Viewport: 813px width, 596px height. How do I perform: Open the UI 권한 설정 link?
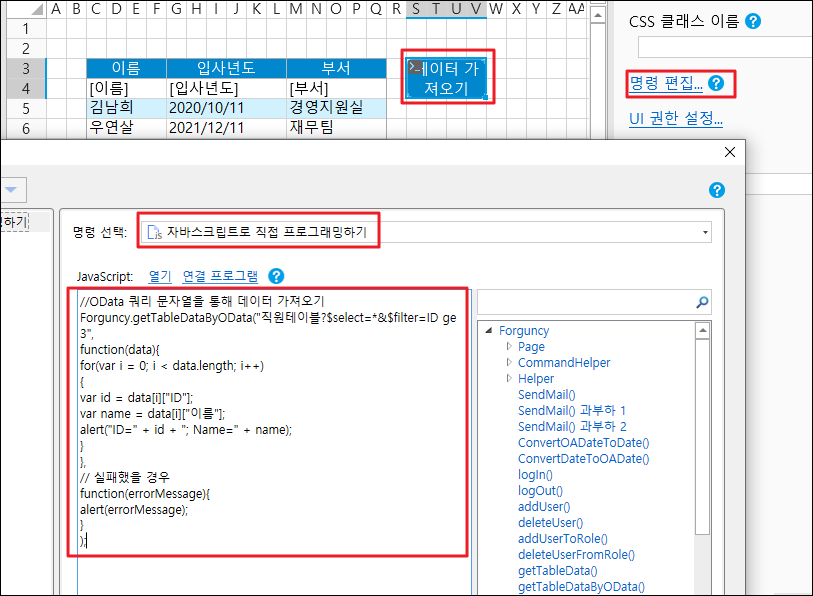pos(675,120)
